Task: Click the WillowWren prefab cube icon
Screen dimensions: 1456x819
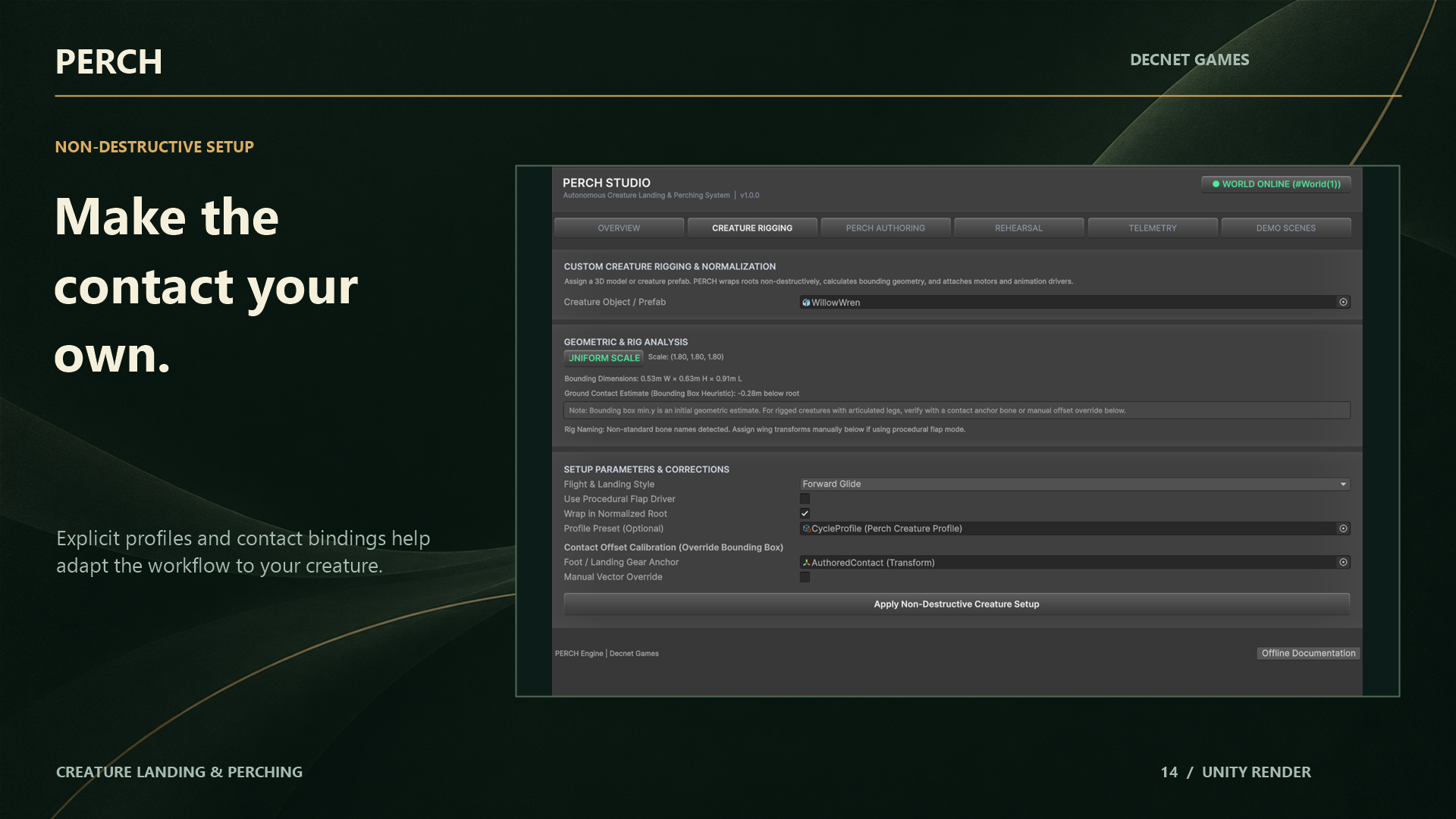Action: [806, 303]
